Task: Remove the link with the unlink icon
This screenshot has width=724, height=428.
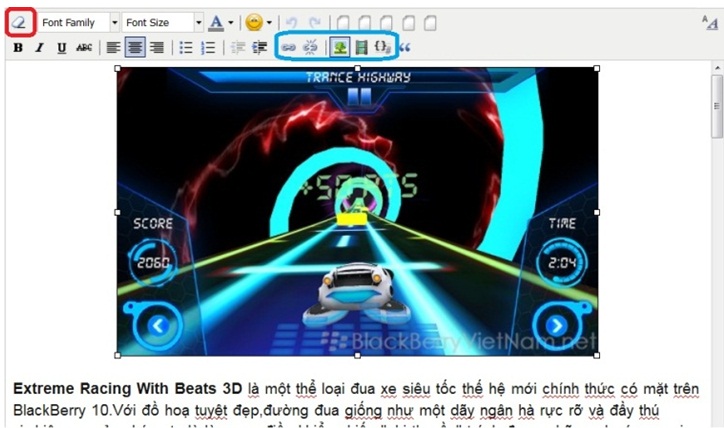Action: coord(310,47)
